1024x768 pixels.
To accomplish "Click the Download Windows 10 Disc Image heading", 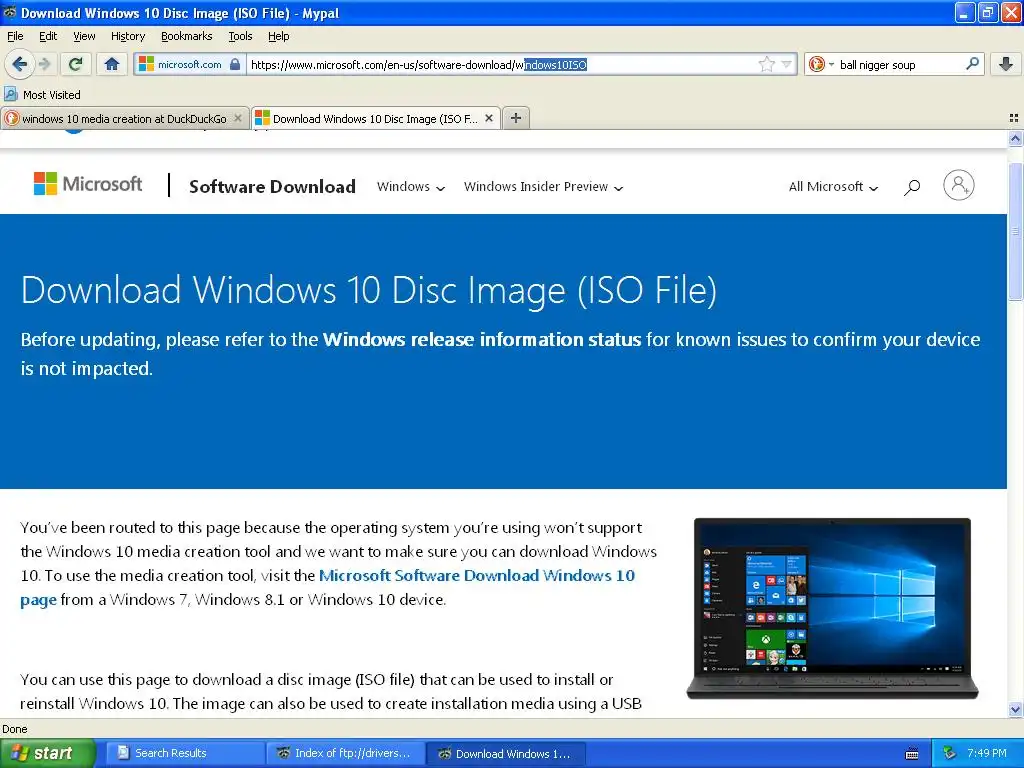I will click(368, 290).
